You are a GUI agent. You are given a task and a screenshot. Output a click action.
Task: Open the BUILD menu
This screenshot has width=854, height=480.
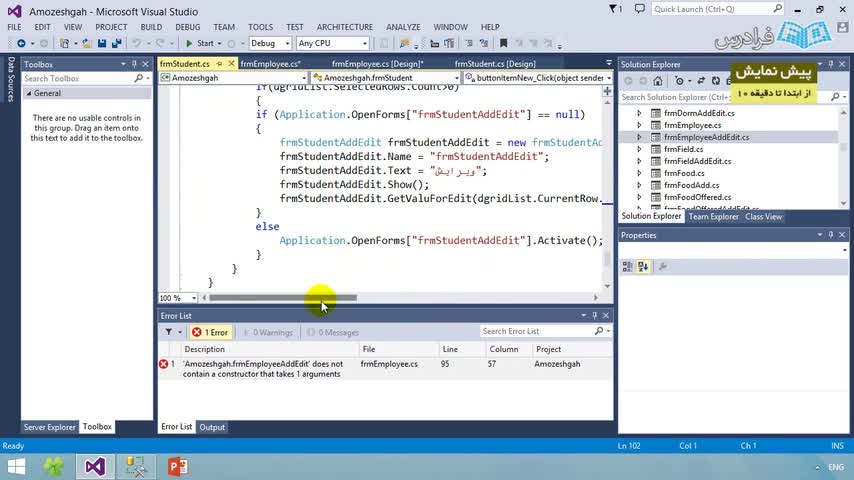coord(151,27)
